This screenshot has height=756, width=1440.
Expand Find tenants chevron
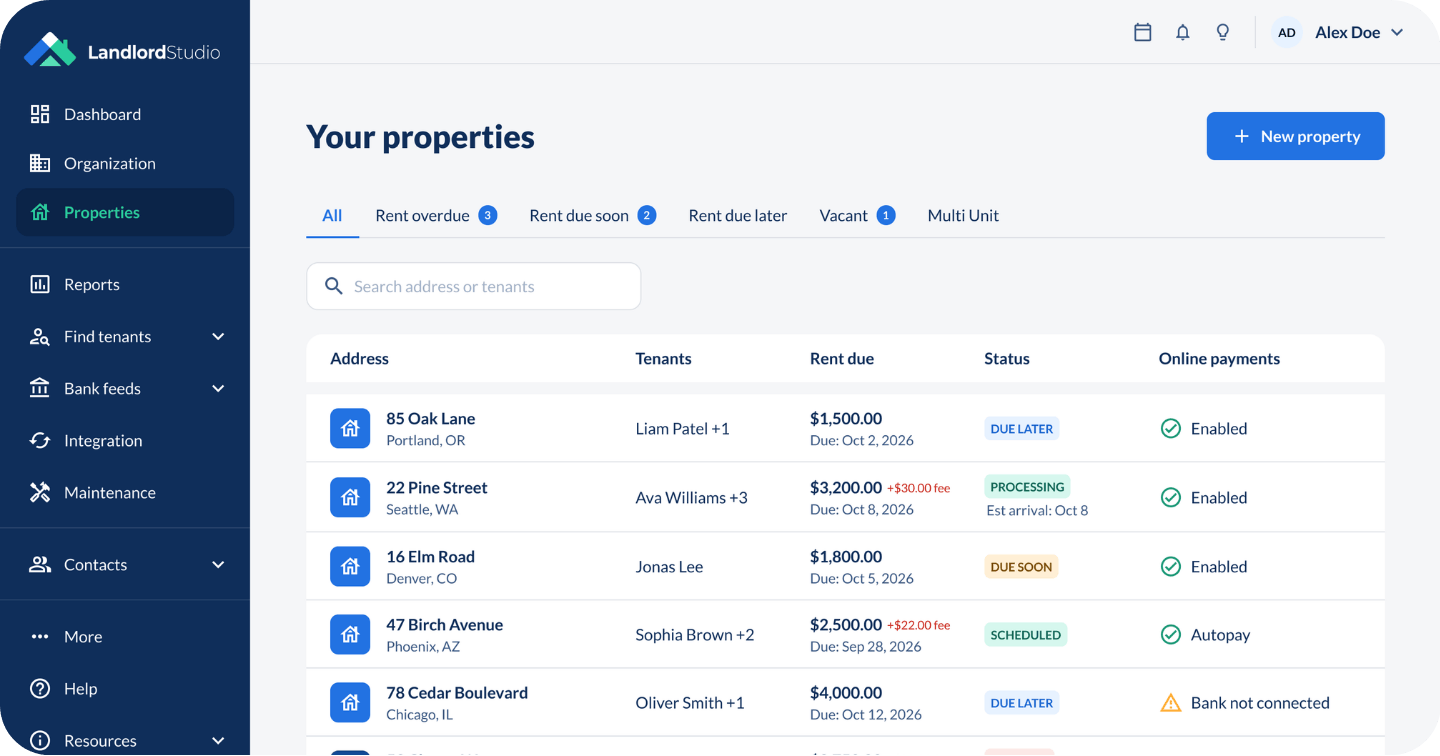[218, 337]
